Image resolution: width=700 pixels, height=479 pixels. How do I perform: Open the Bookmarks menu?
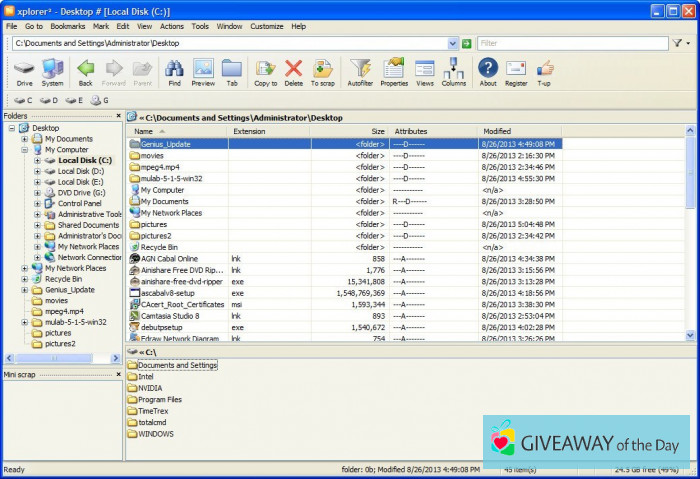click(68, 26)
